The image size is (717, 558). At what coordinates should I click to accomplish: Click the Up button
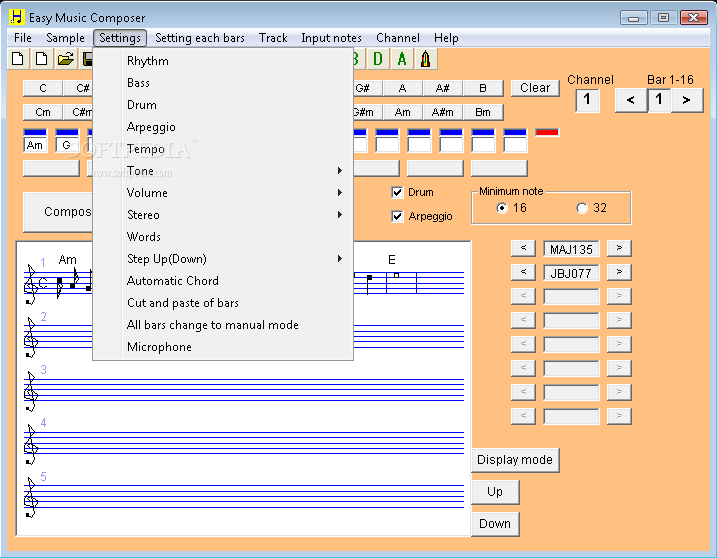(495, 492)
